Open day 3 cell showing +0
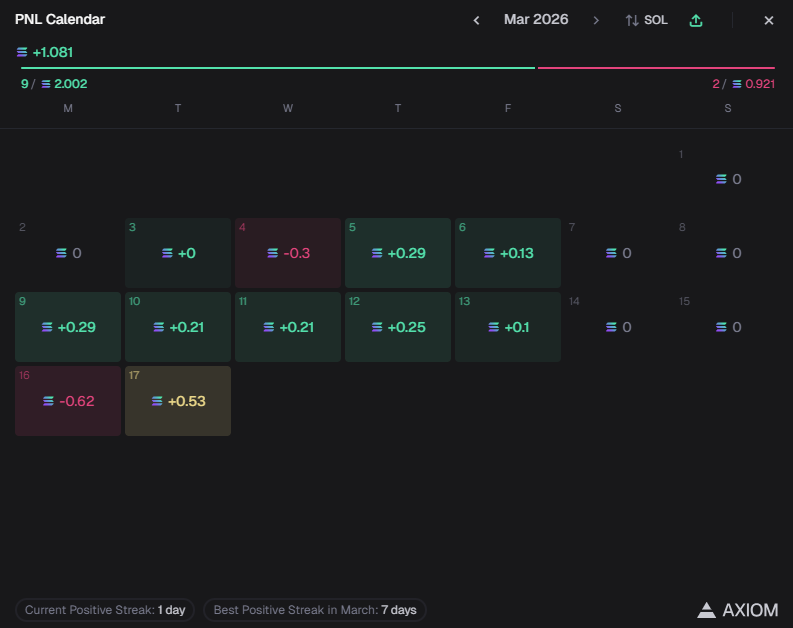Viewport: 793px width, 628px height. [178, 253]
